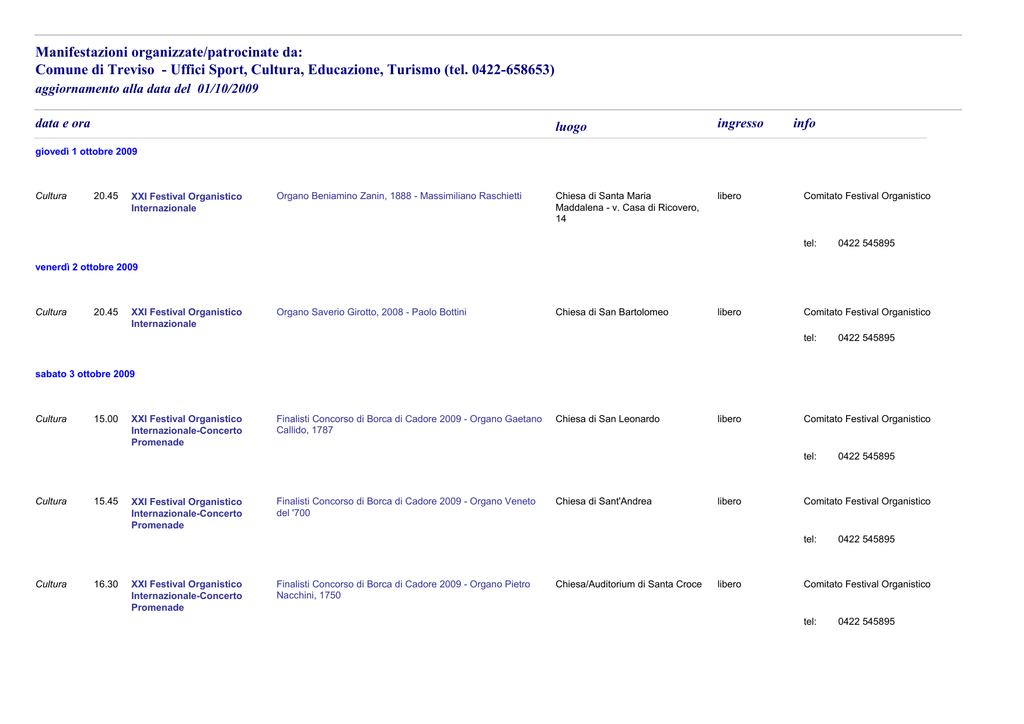The height and width of the screenshot is (724, 1024).
Task: Click 'Cultura' label in the giovedì 20.45 row
Action: tap(51, 196)
